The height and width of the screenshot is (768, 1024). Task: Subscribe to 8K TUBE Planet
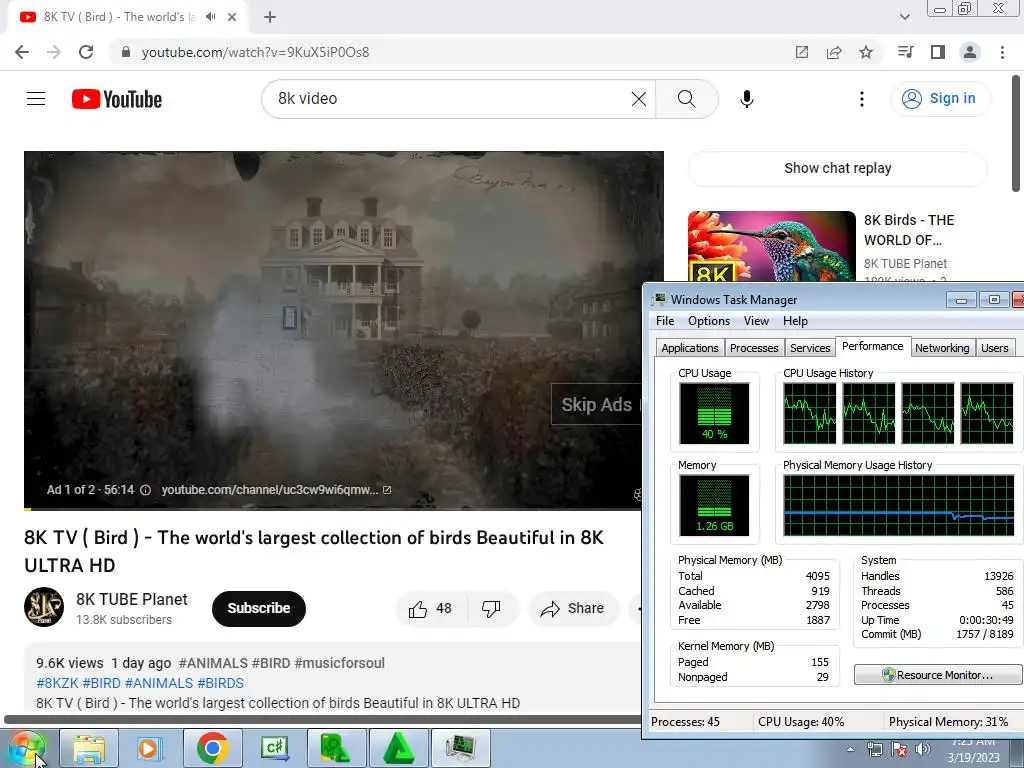tap(259, 608)
